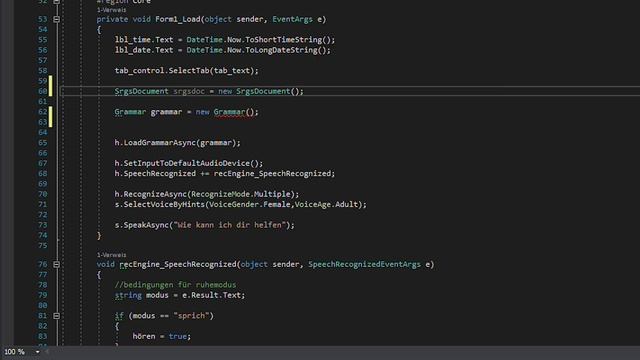Click 'h.RecognizeAsync(RecognizeMode.Multiple);' on line 70
This screenshot has width=640, height=360.
[x=207, y=194]
